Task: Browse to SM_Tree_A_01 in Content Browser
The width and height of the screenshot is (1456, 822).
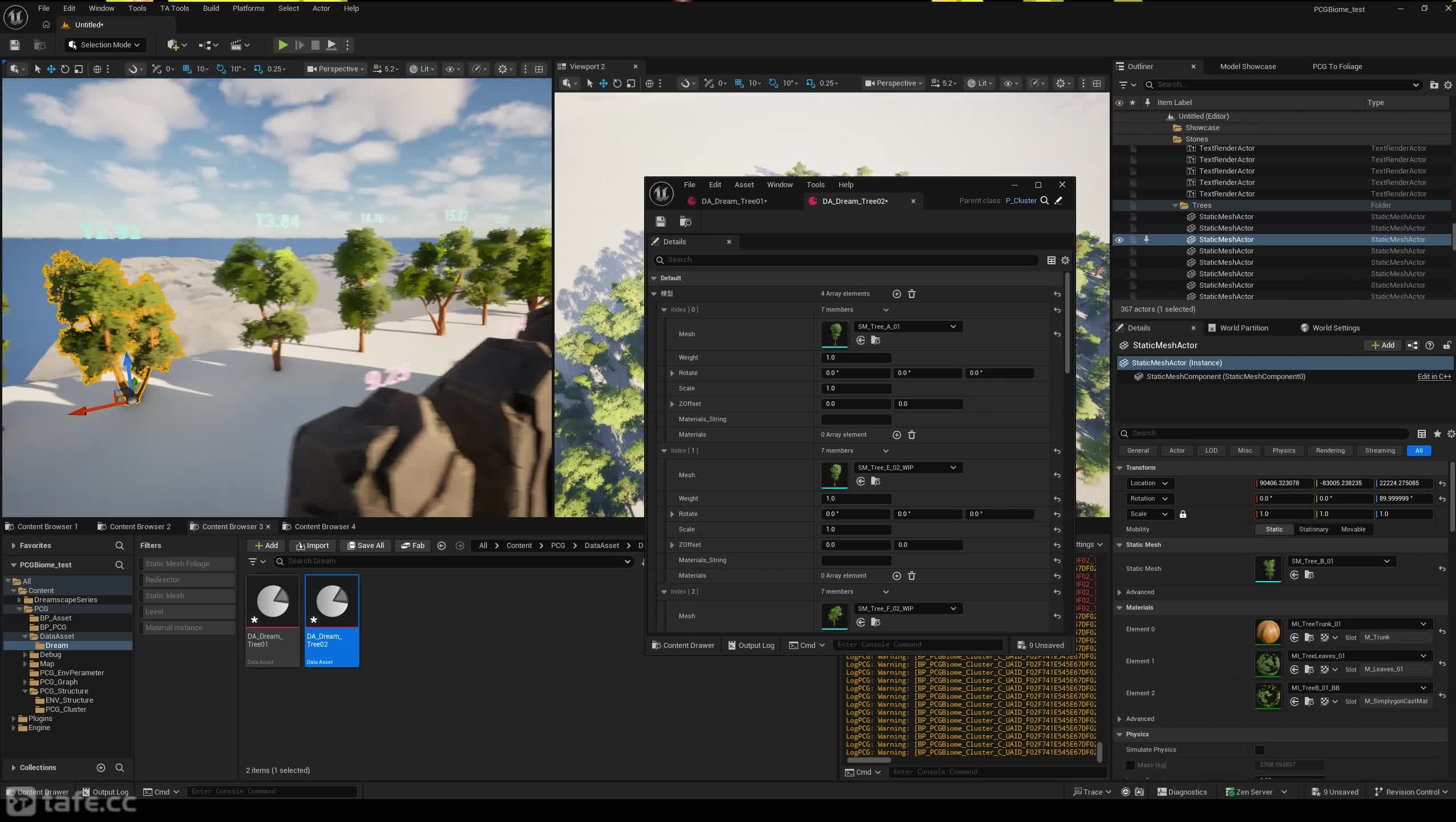Action: pos(876,341)
